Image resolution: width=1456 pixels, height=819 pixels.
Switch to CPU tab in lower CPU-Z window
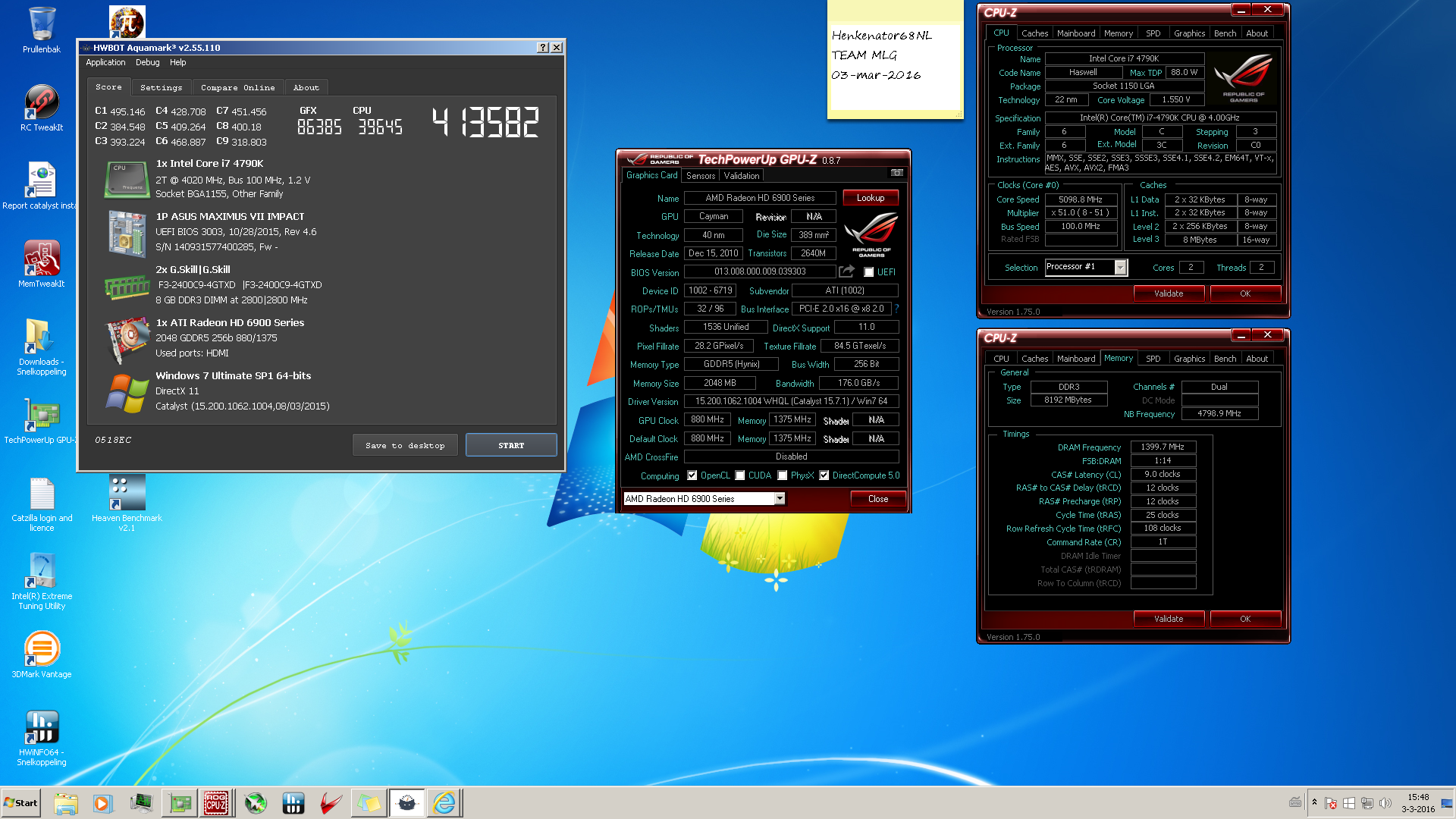pos(1001,359)
